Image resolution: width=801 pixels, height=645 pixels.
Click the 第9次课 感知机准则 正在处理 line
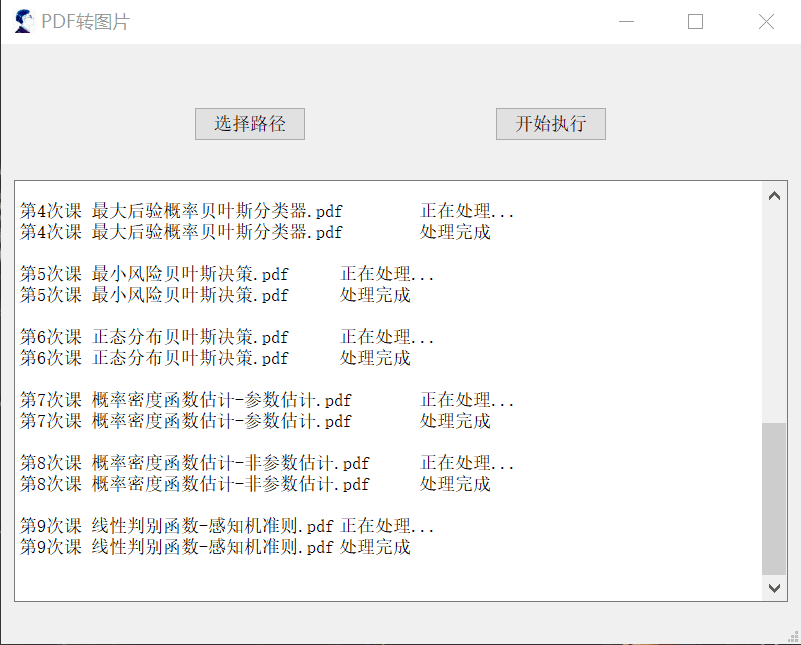227,526
